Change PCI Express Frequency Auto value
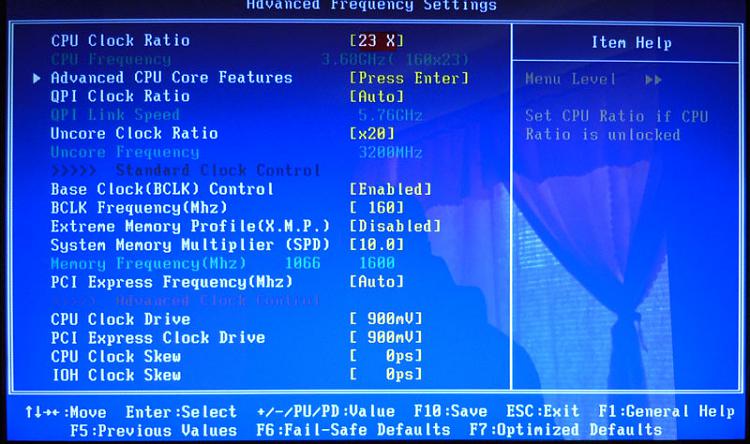Screen dimensions: 750x444 coord(376,282)
